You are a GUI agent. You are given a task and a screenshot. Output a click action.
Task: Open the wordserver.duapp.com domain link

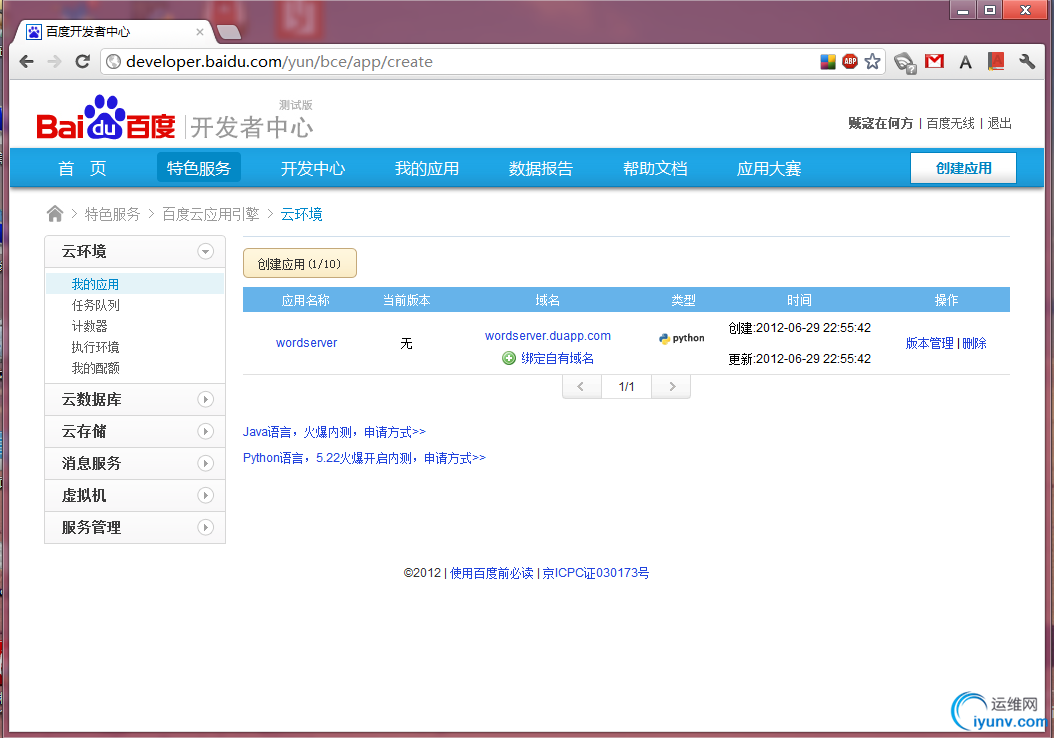click(548, 335)
